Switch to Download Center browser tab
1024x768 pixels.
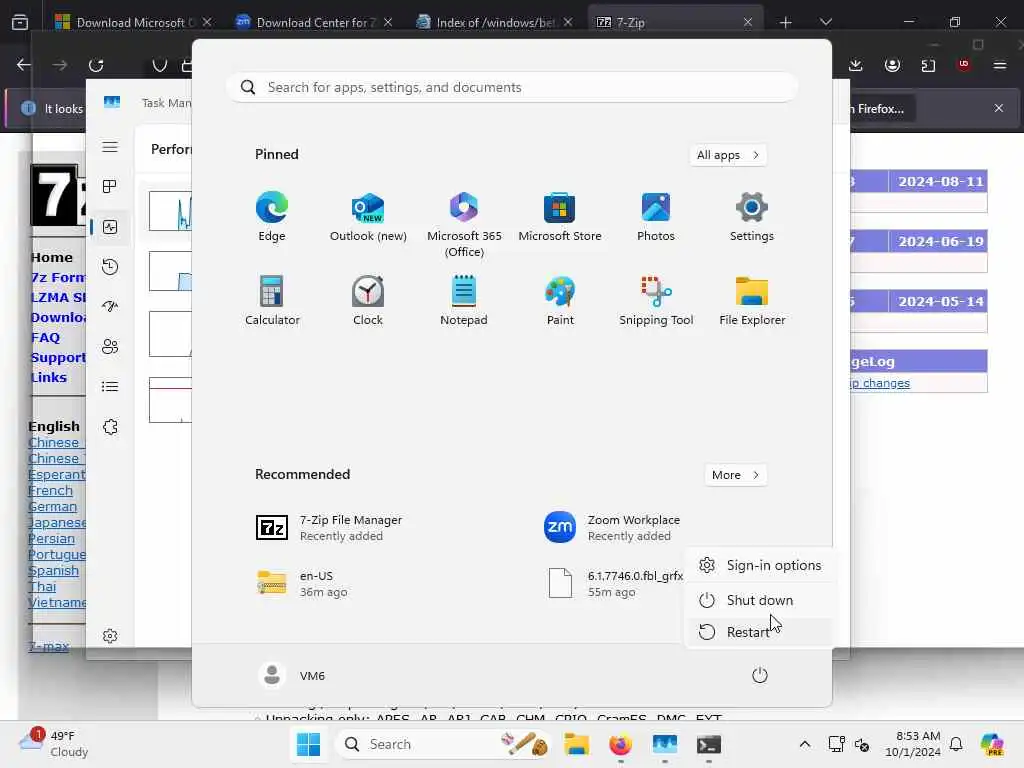pyautogui.click(x=311, y=22)
